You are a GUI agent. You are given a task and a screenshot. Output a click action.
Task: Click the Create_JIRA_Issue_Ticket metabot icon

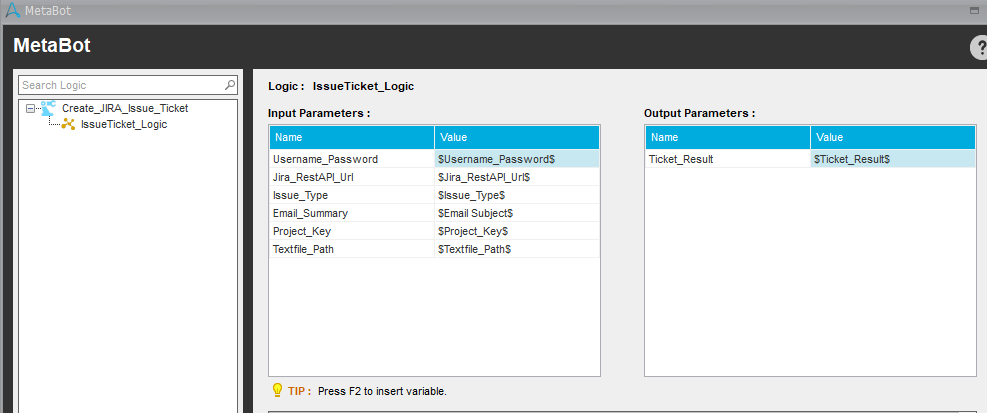48,108
